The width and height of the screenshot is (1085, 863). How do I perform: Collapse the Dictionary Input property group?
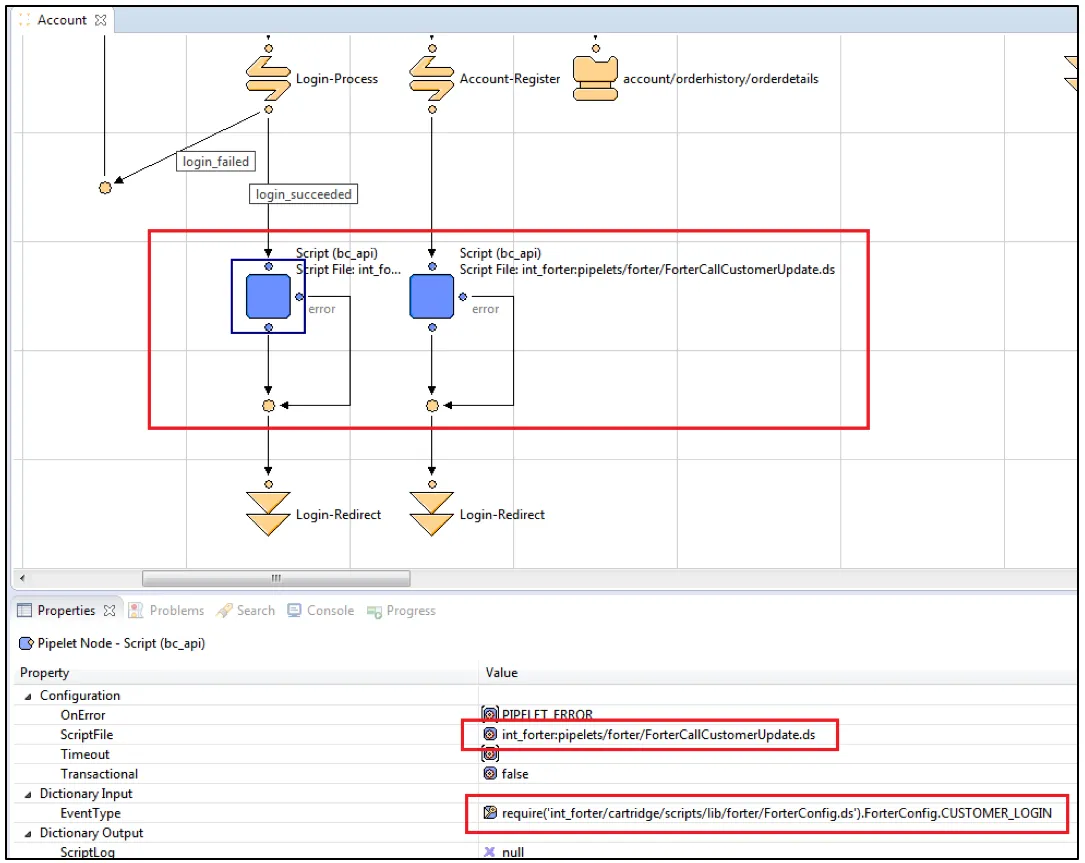coord(28,794)
